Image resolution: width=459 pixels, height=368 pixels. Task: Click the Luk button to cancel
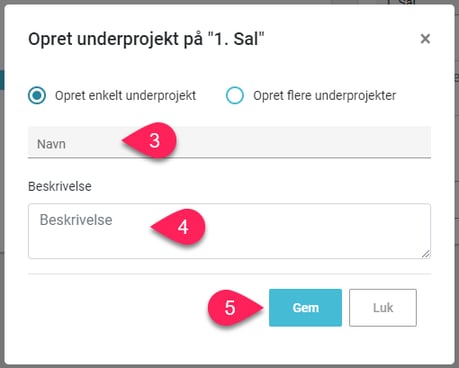[383, 307]
